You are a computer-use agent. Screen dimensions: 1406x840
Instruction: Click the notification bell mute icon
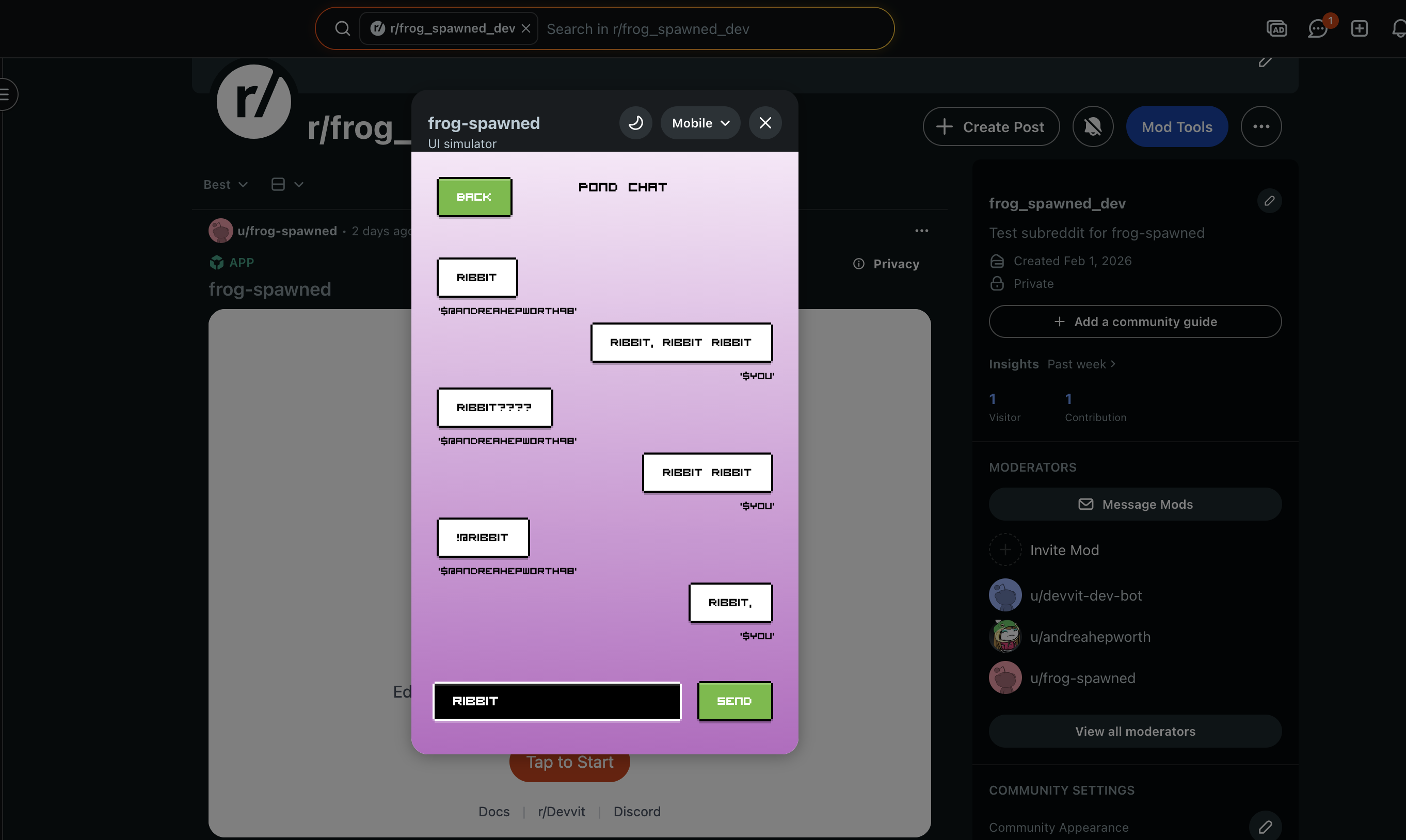click(1092, 127)
